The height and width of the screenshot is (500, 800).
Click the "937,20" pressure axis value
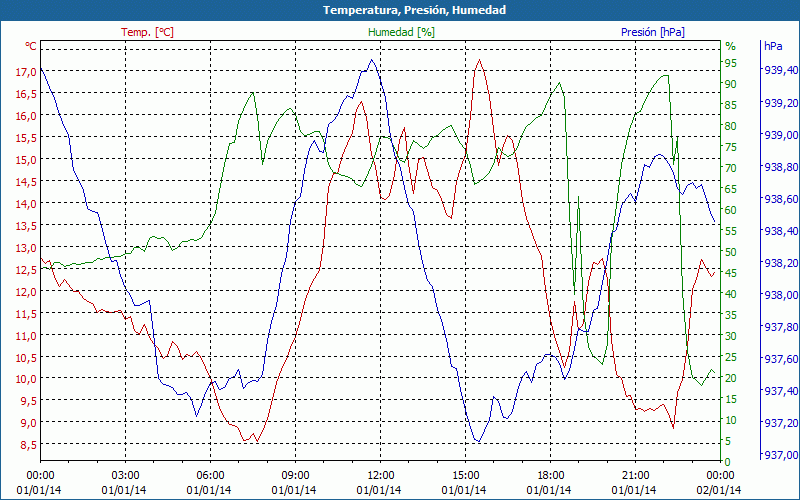coord(781,423)
